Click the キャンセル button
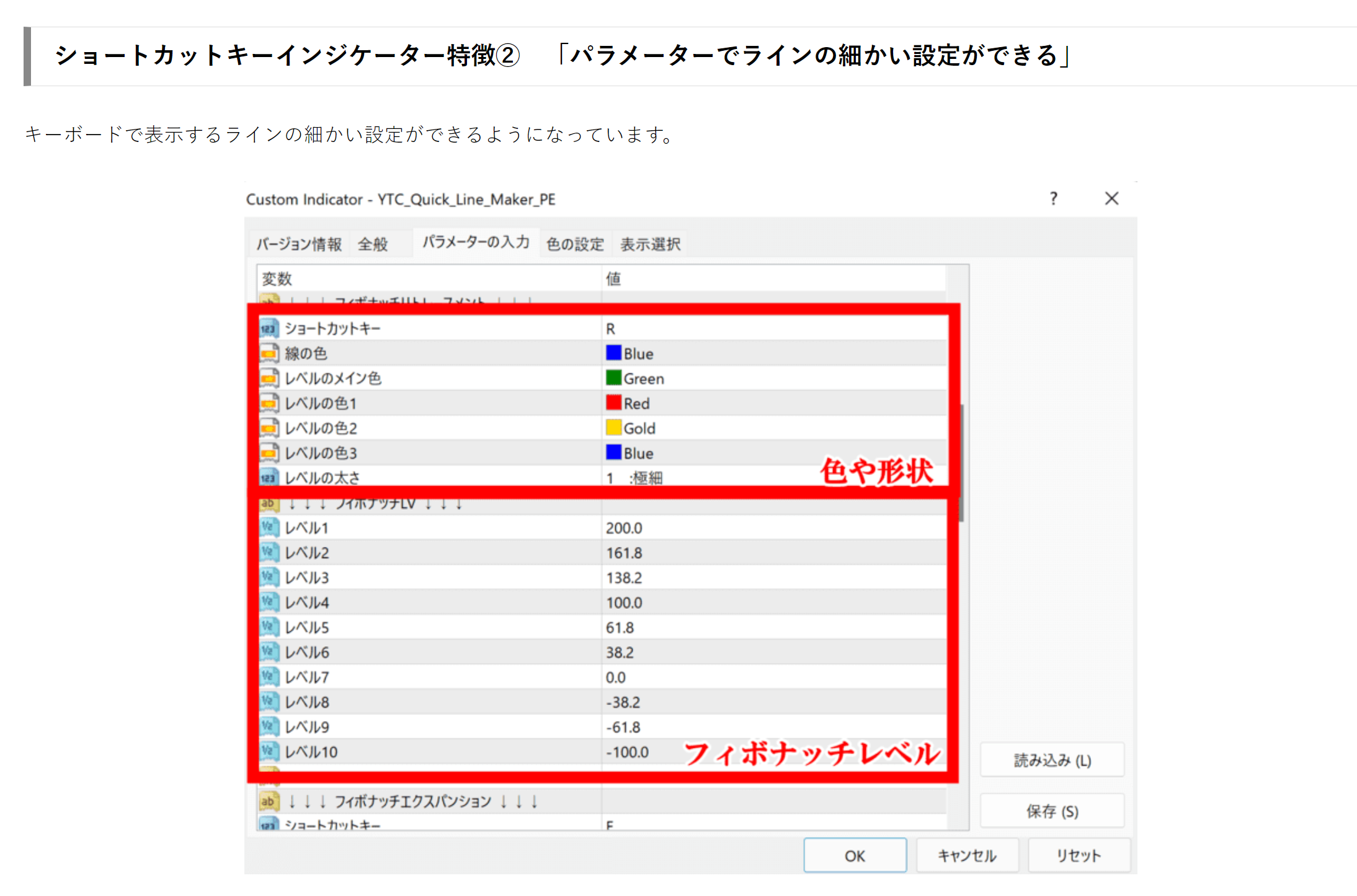 [x=967, y=856]
